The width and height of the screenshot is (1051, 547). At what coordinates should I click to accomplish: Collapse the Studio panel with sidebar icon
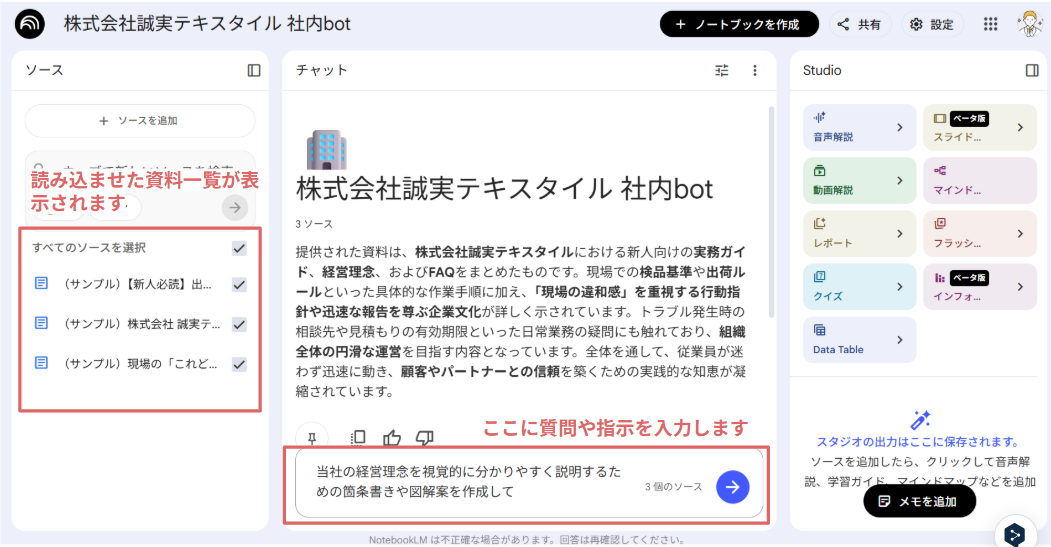(1032, 70)
